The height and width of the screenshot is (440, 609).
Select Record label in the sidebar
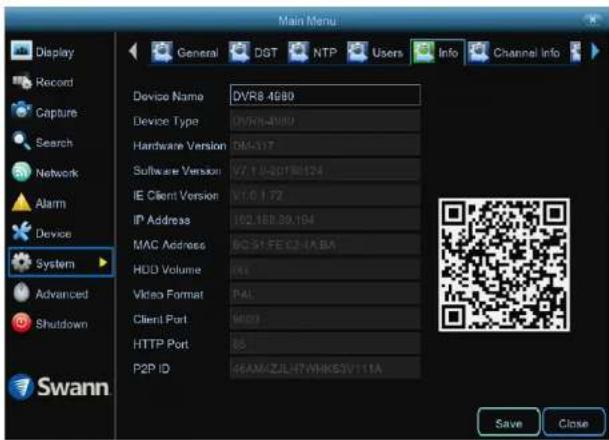click(54, 82)
